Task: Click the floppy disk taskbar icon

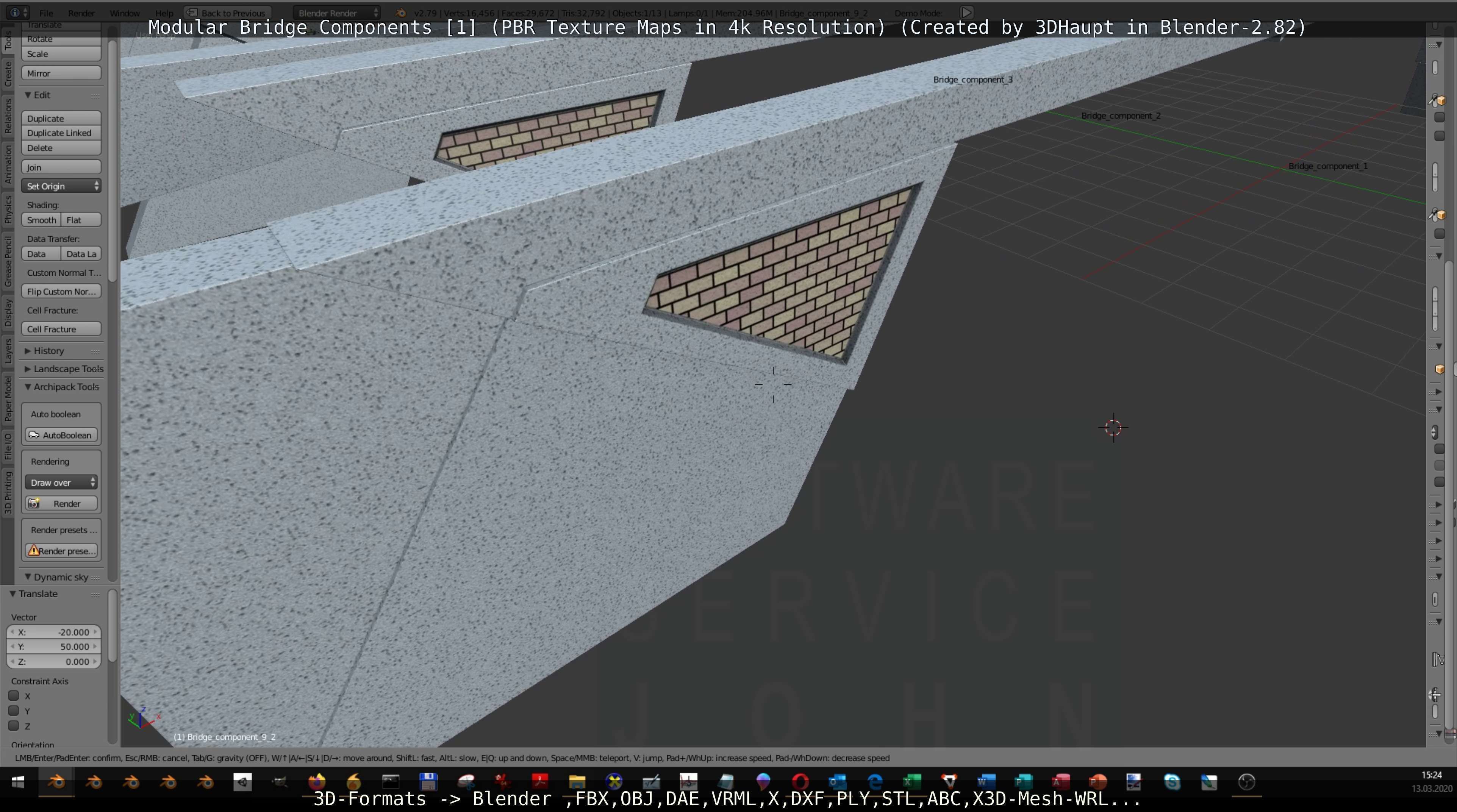Action: click(x=428, y=782)
